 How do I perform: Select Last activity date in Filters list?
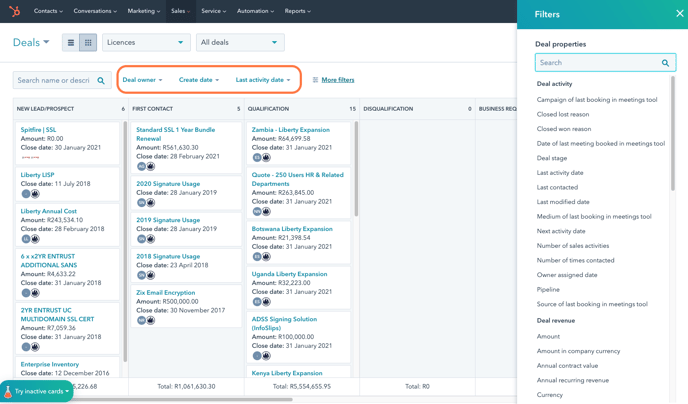coord(560,173)
